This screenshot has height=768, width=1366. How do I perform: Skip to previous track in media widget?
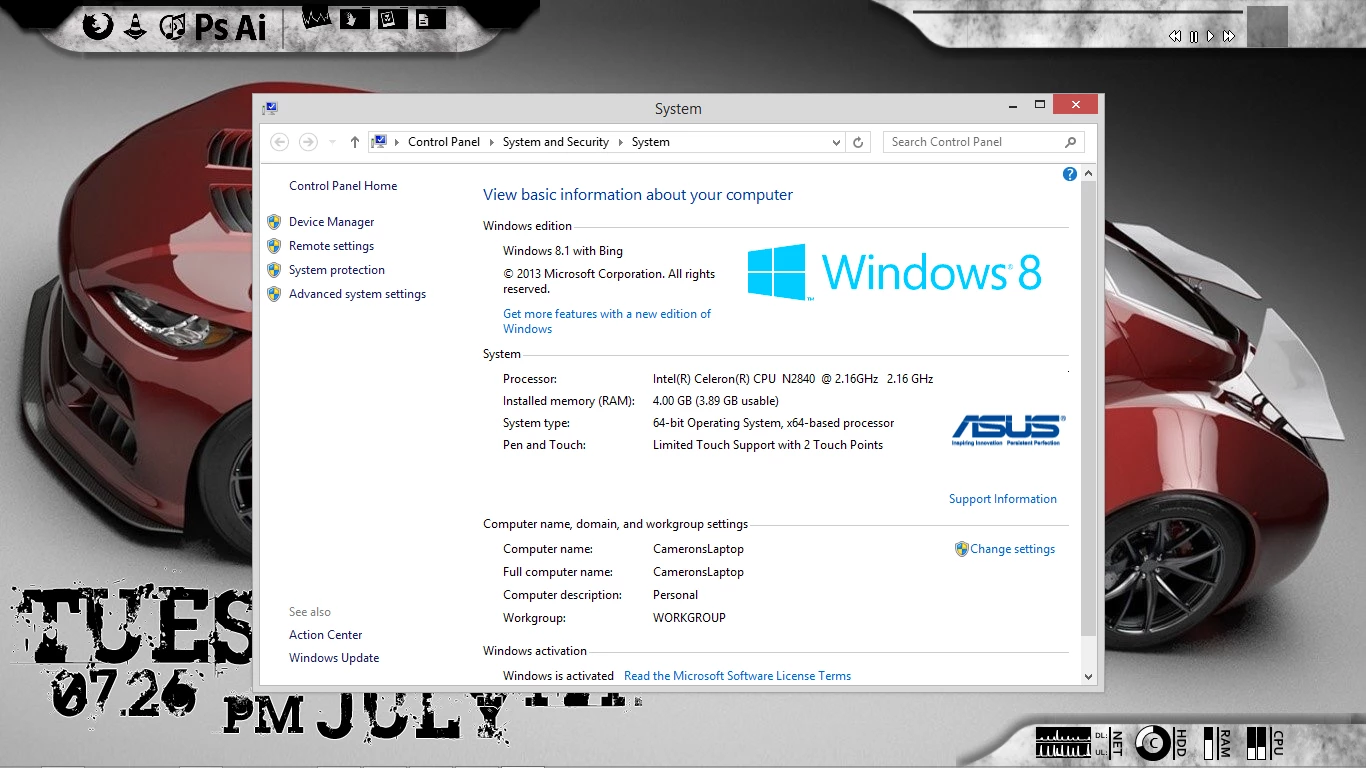(x=1175, y=36)
